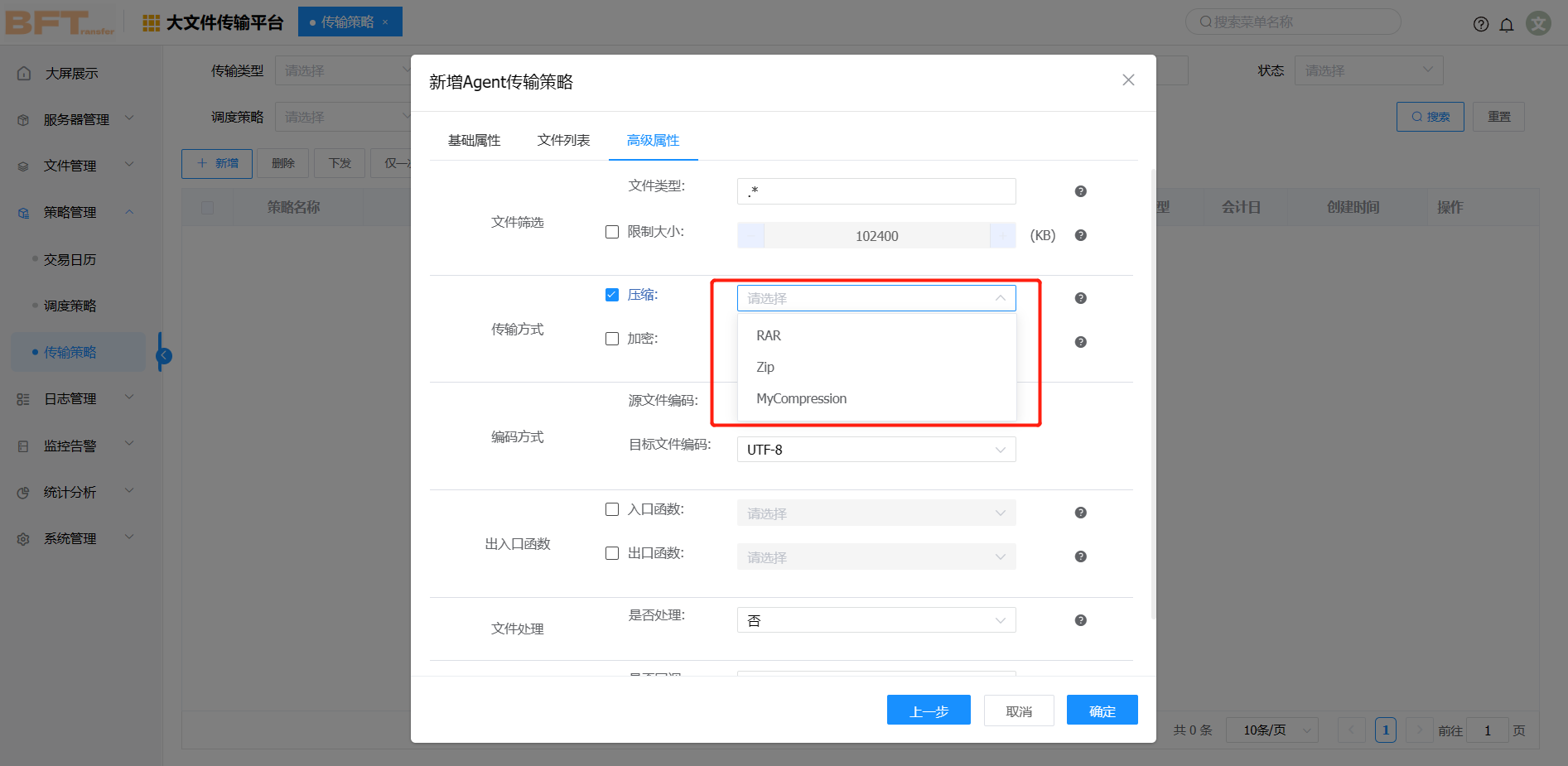The width and height of the screenshot is (1568, 766).
Task: Switch to the 文件列表 tab
Action: [x=564, y=141]
